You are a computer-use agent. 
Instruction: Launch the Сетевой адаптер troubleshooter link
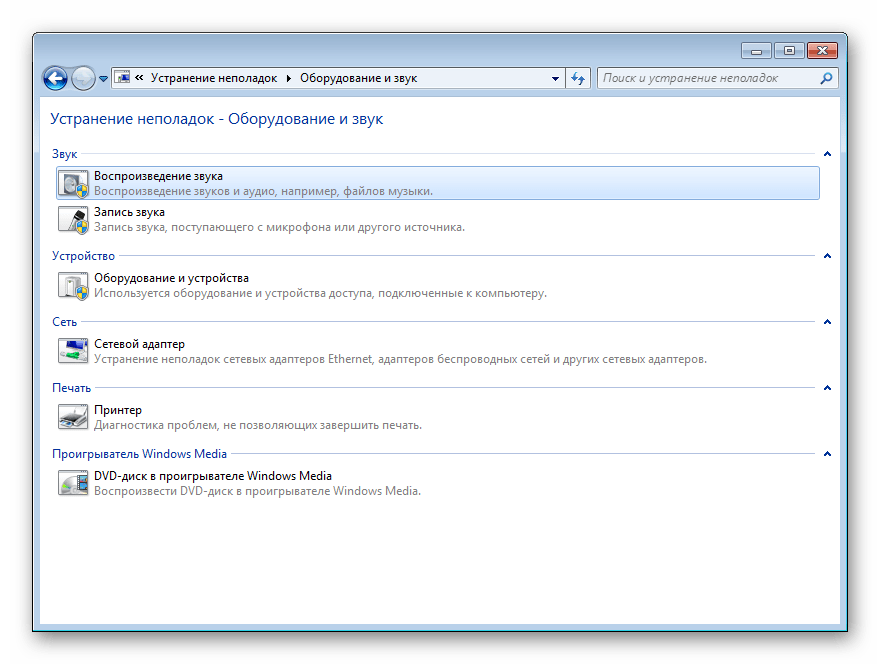pyautogui.click(x=139, y=344)
